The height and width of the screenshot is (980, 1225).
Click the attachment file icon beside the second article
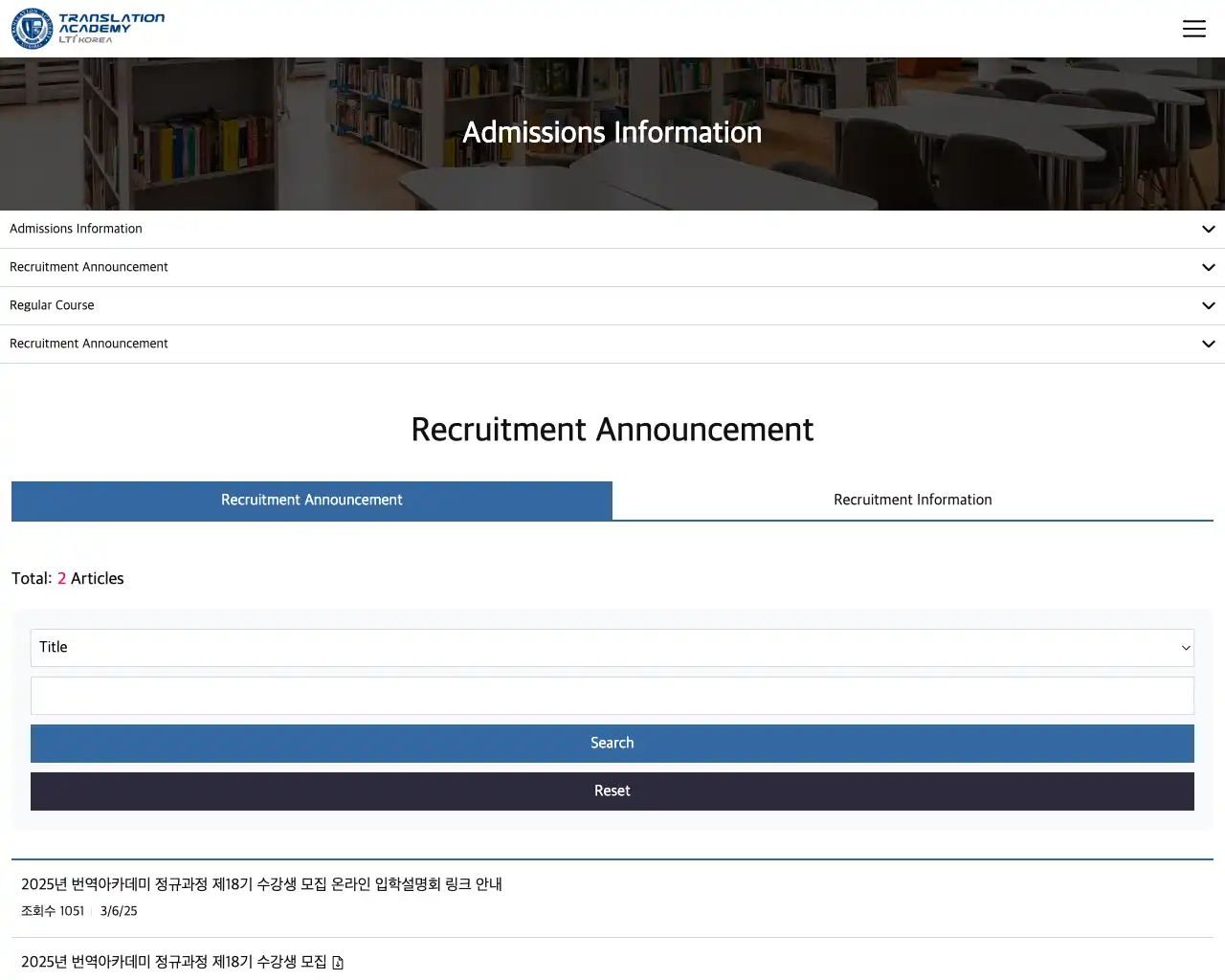pyautogui.click(x=338, y=963)
